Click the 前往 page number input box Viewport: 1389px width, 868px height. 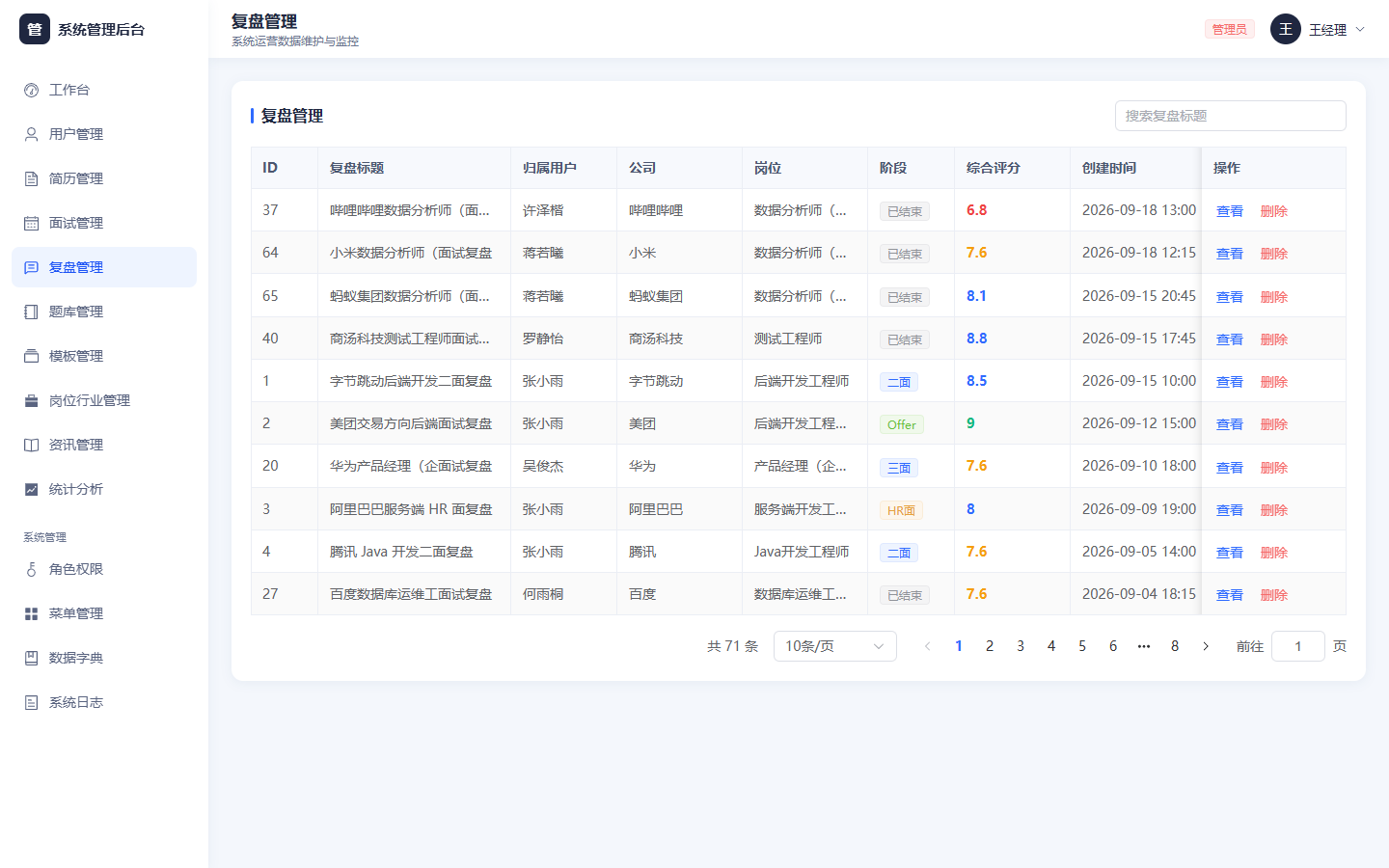click(1298, 646)
